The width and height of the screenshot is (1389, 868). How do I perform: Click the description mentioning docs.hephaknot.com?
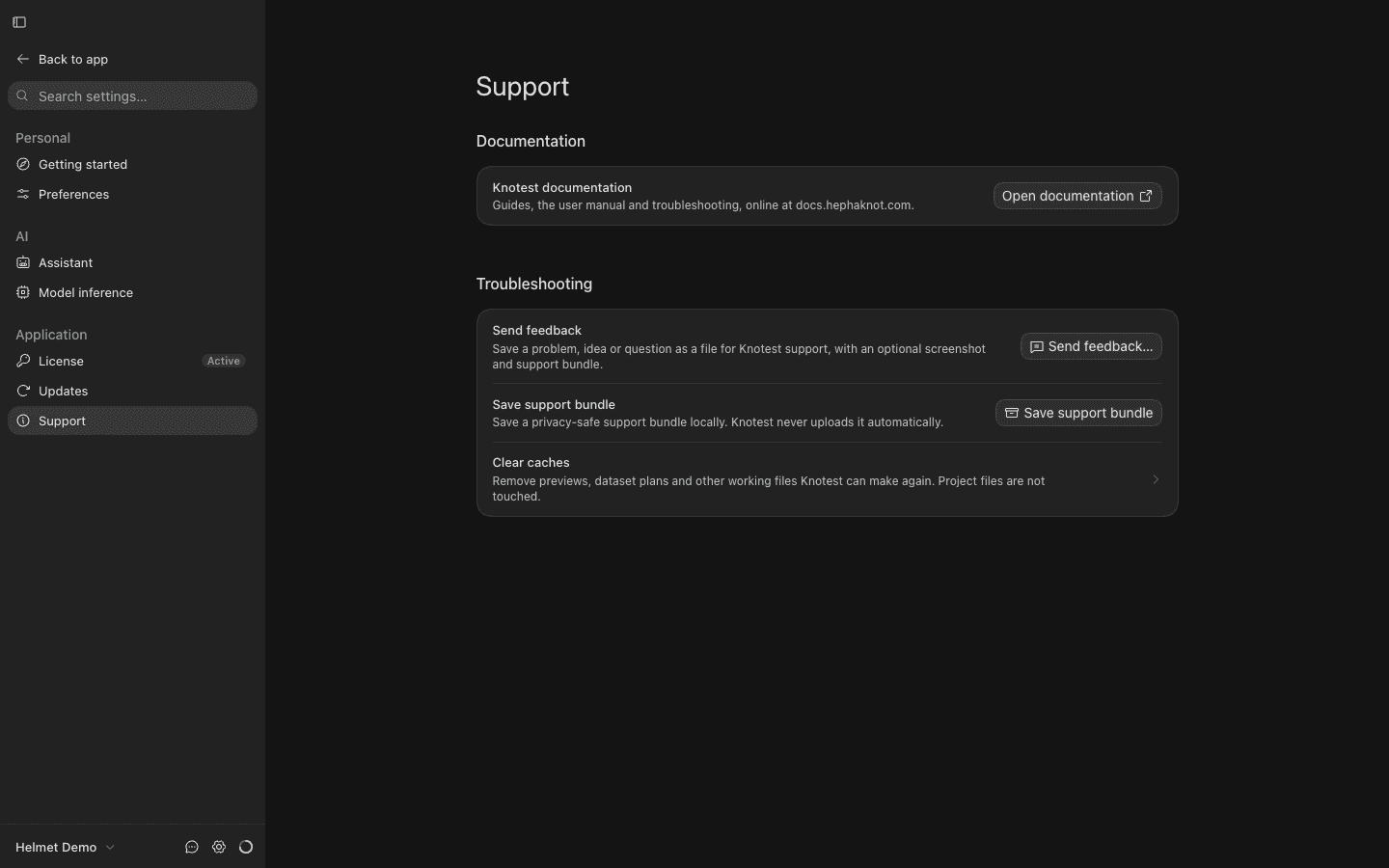point(702,205)
